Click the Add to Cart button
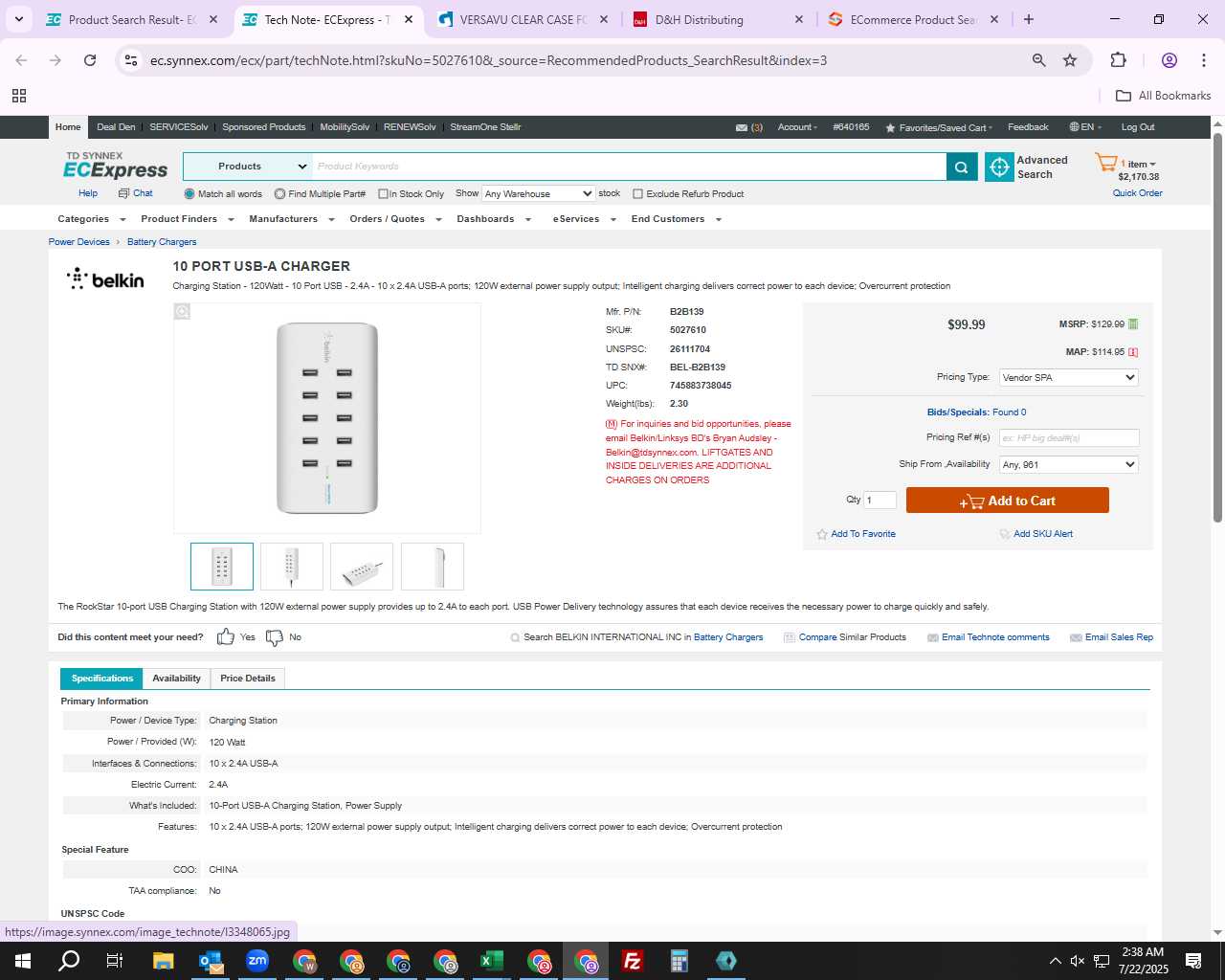 [x=1007, y=501]
